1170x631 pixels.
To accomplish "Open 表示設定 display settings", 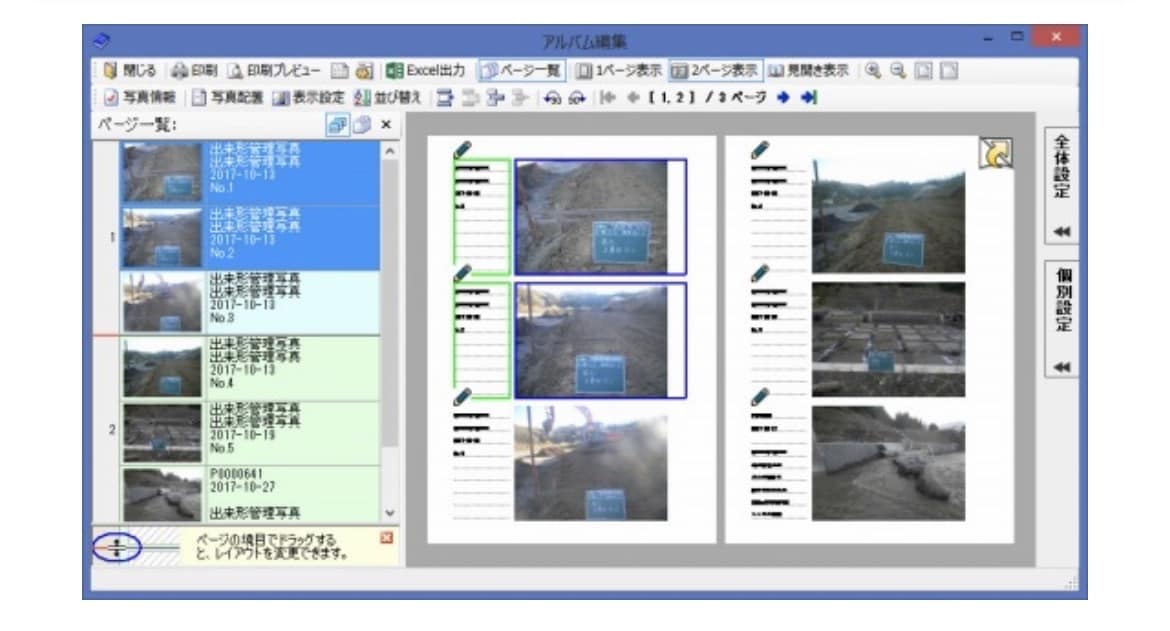I will (308, 98).
